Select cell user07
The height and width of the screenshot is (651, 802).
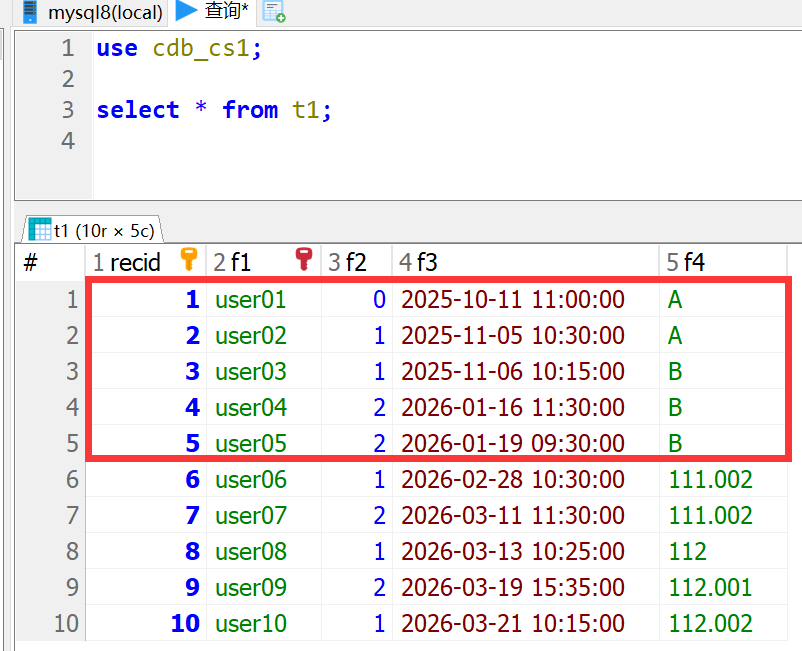tap(263, 515)
